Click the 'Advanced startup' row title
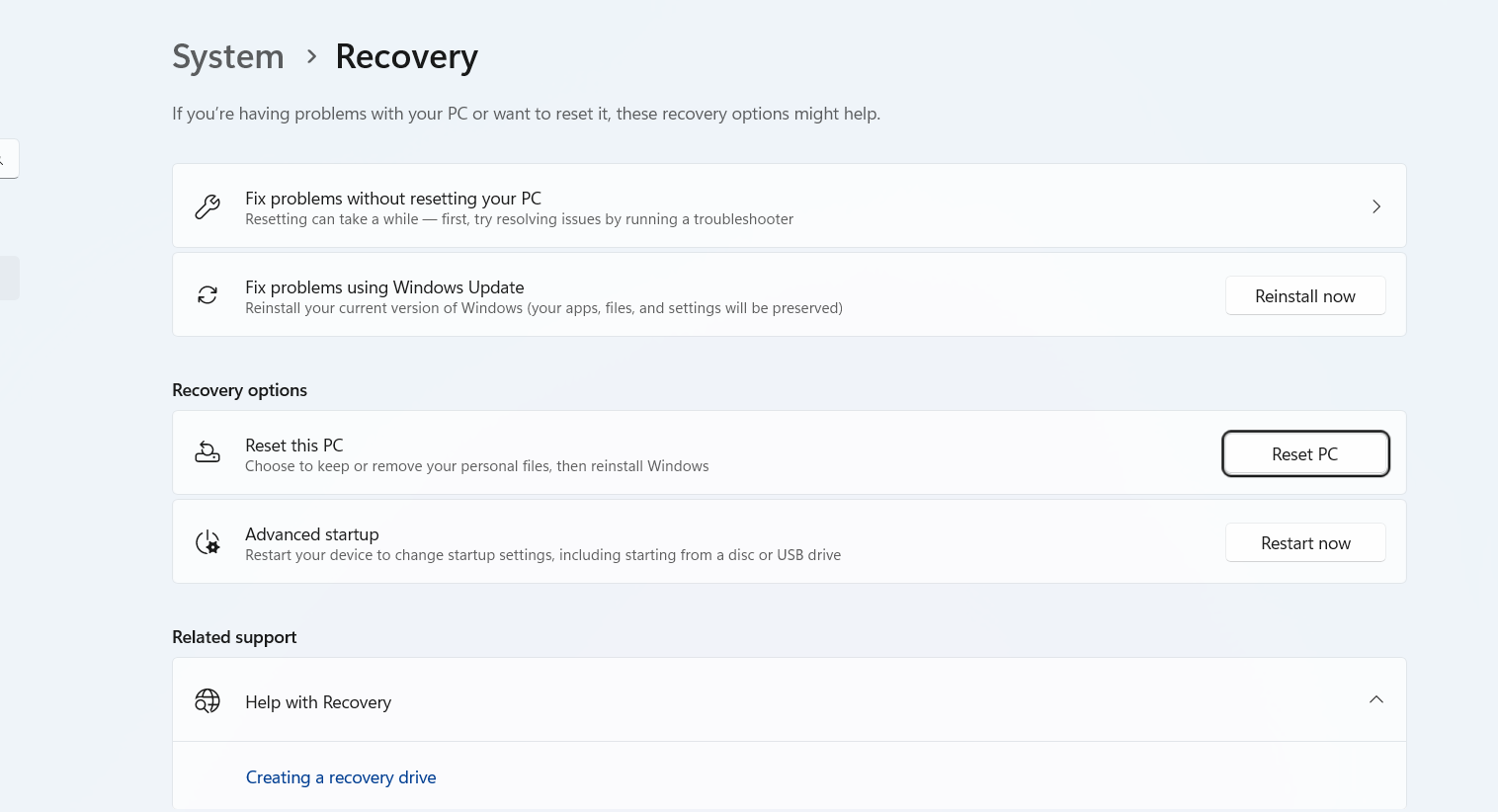This screenshot has width=1498, height=812. coord(312,534)
